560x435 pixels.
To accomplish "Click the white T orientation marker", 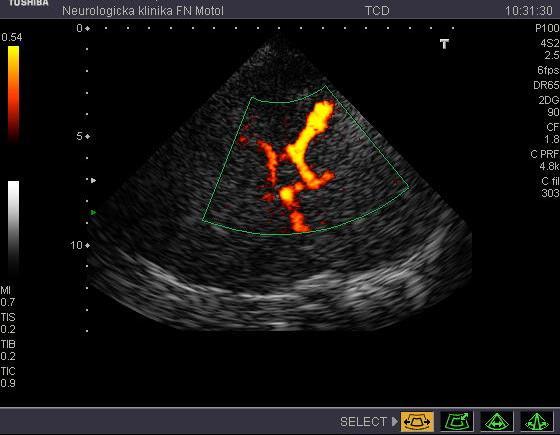I will pos(444,44).
